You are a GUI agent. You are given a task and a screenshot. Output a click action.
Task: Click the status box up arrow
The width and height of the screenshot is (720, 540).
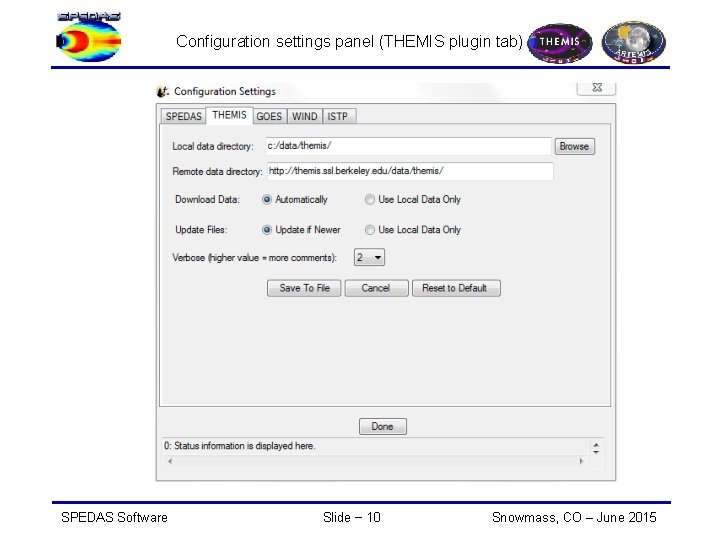[596, 445]
